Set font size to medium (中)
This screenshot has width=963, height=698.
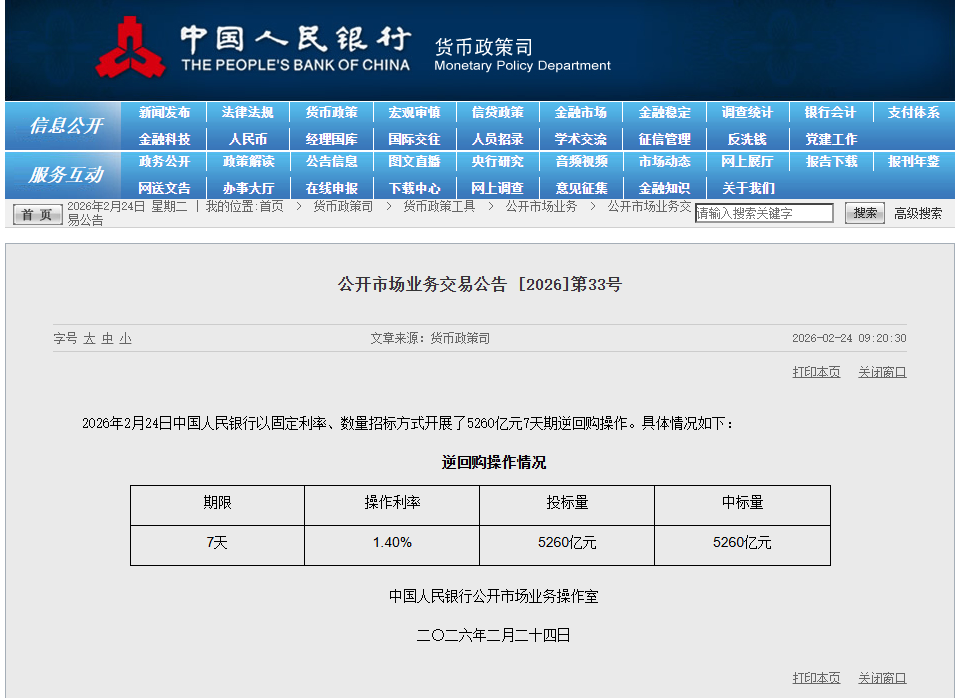click(x=107, y=339)
